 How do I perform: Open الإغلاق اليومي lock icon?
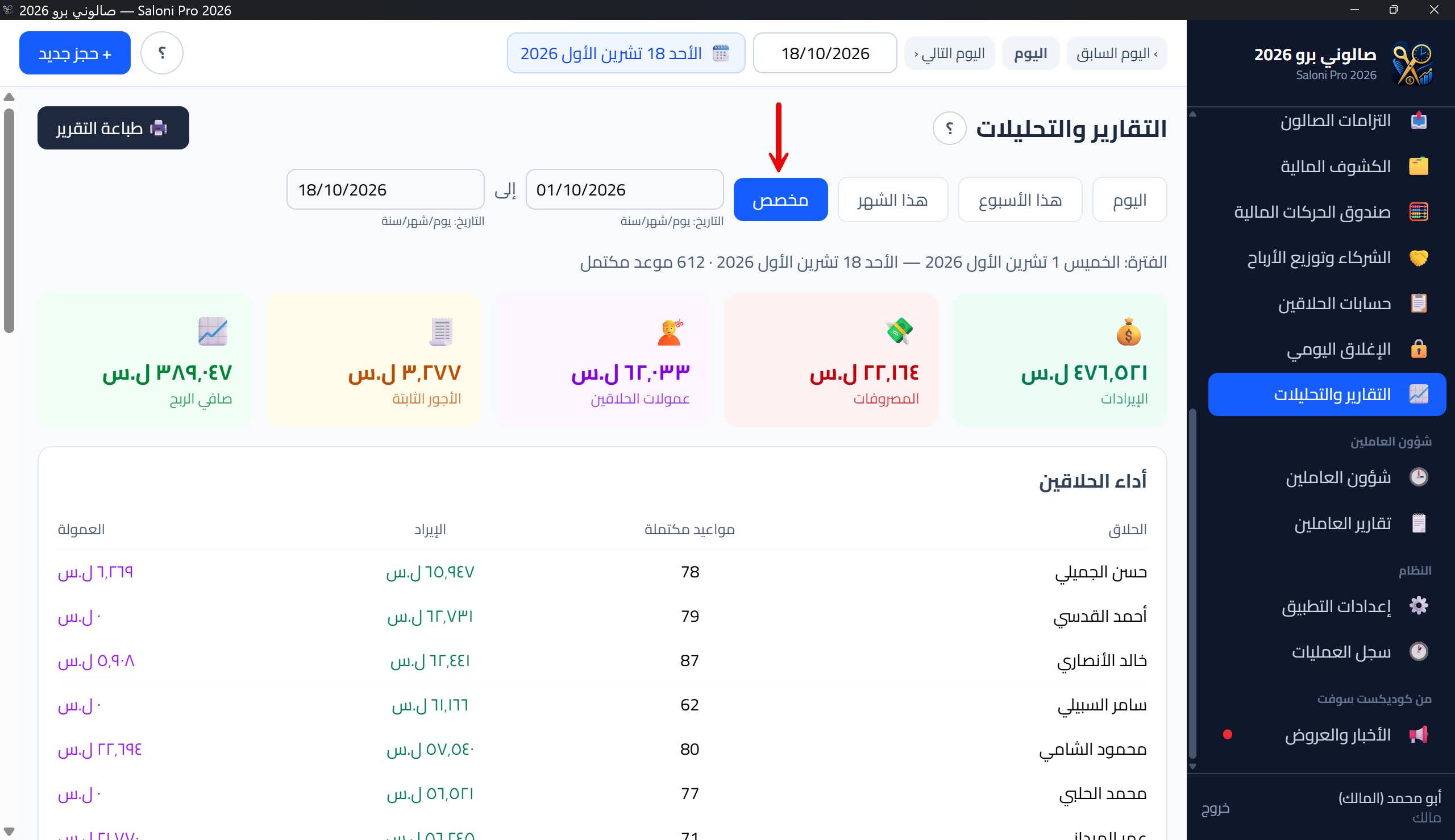(x=1418, y=349)
